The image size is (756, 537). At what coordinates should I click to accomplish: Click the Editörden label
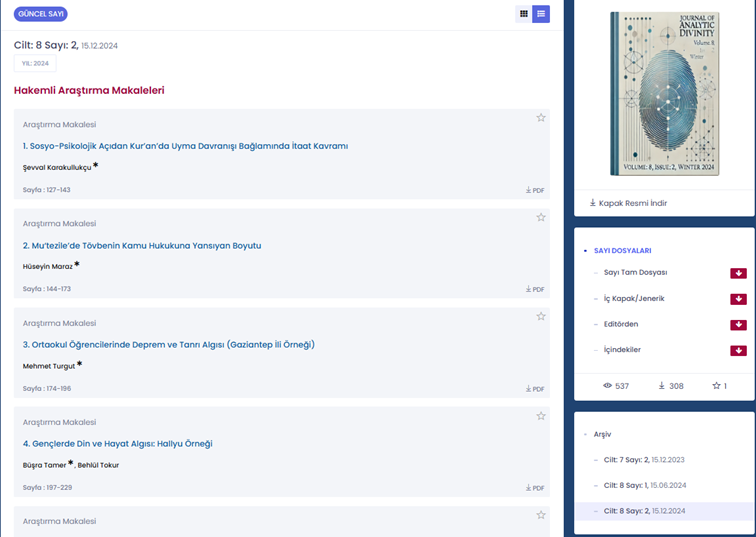621,324
